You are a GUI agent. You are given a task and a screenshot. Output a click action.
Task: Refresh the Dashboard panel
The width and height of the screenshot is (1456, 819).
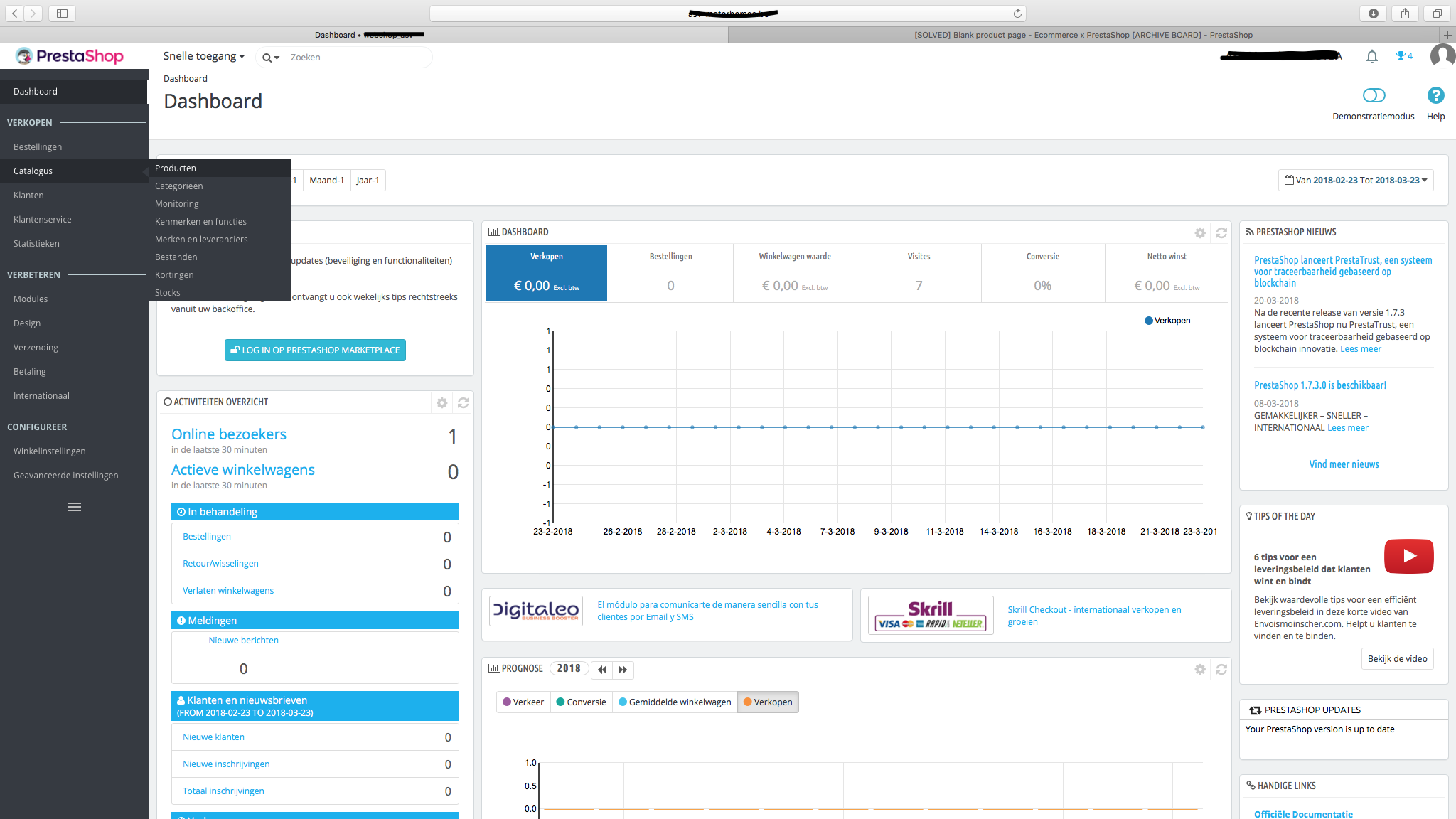tap(1221, 232)
